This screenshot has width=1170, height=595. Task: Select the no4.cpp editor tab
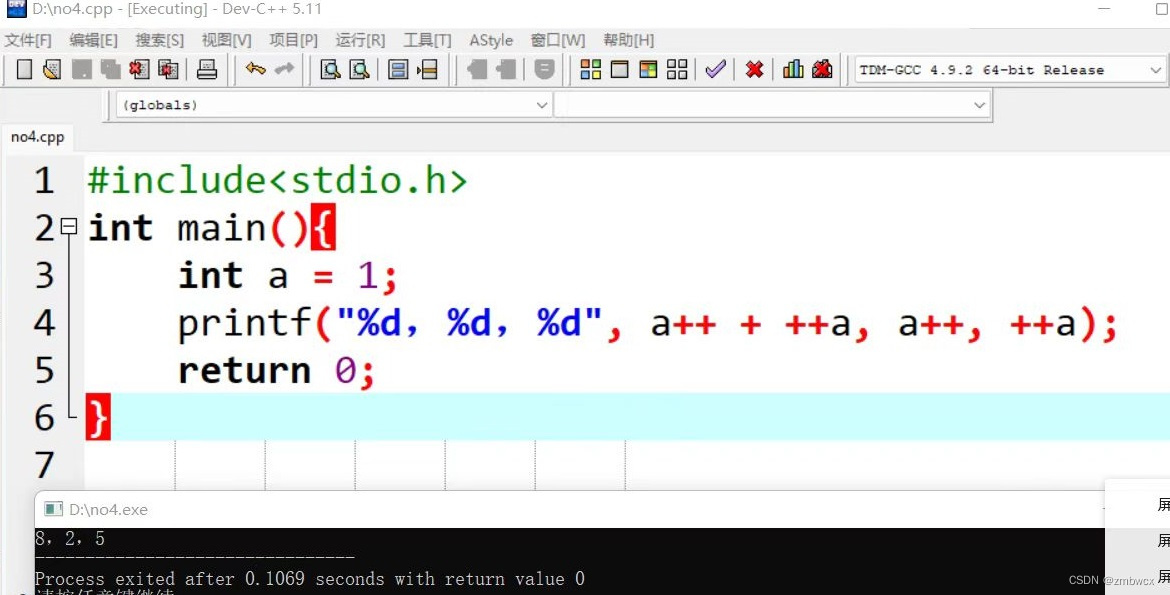(37, 137)
